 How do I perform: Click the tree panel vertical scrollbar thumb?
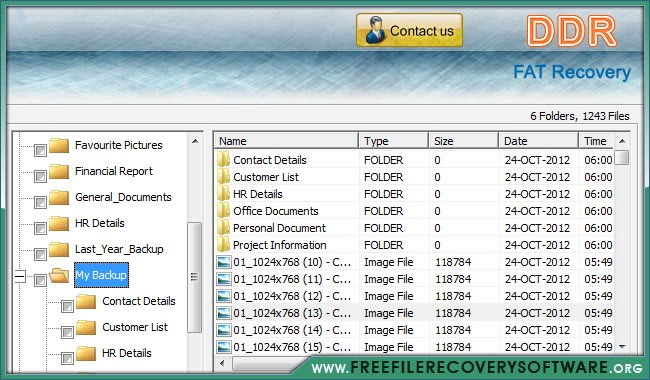194,278
